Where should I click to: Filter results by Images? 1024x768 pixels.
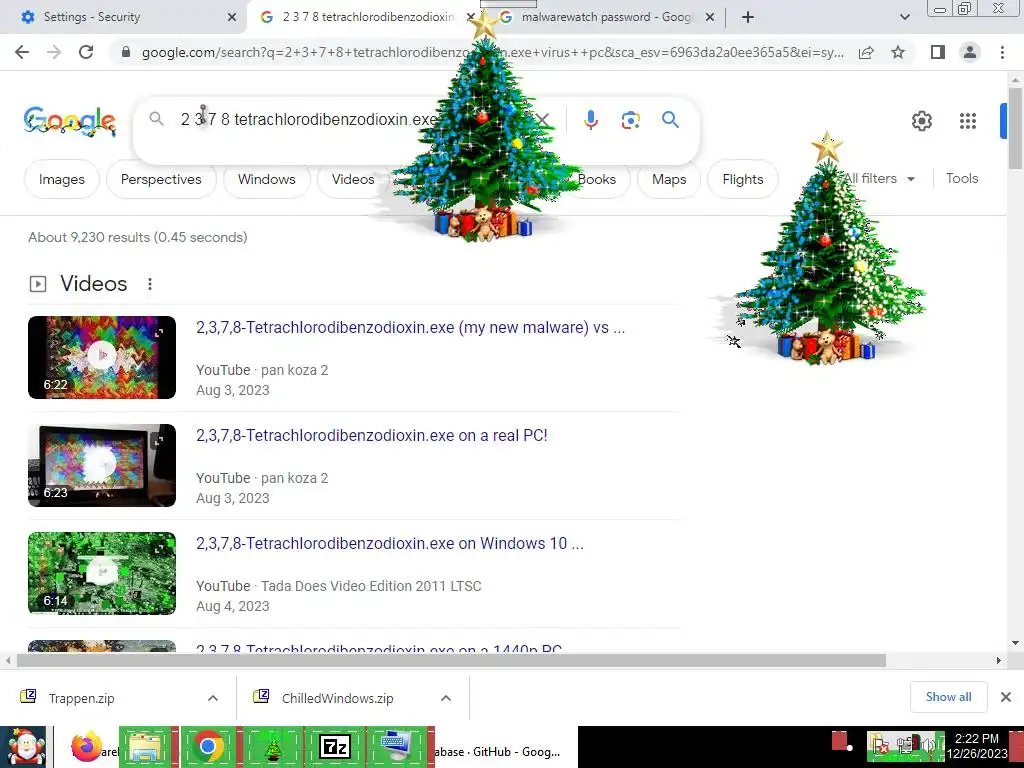click(61, 179)
